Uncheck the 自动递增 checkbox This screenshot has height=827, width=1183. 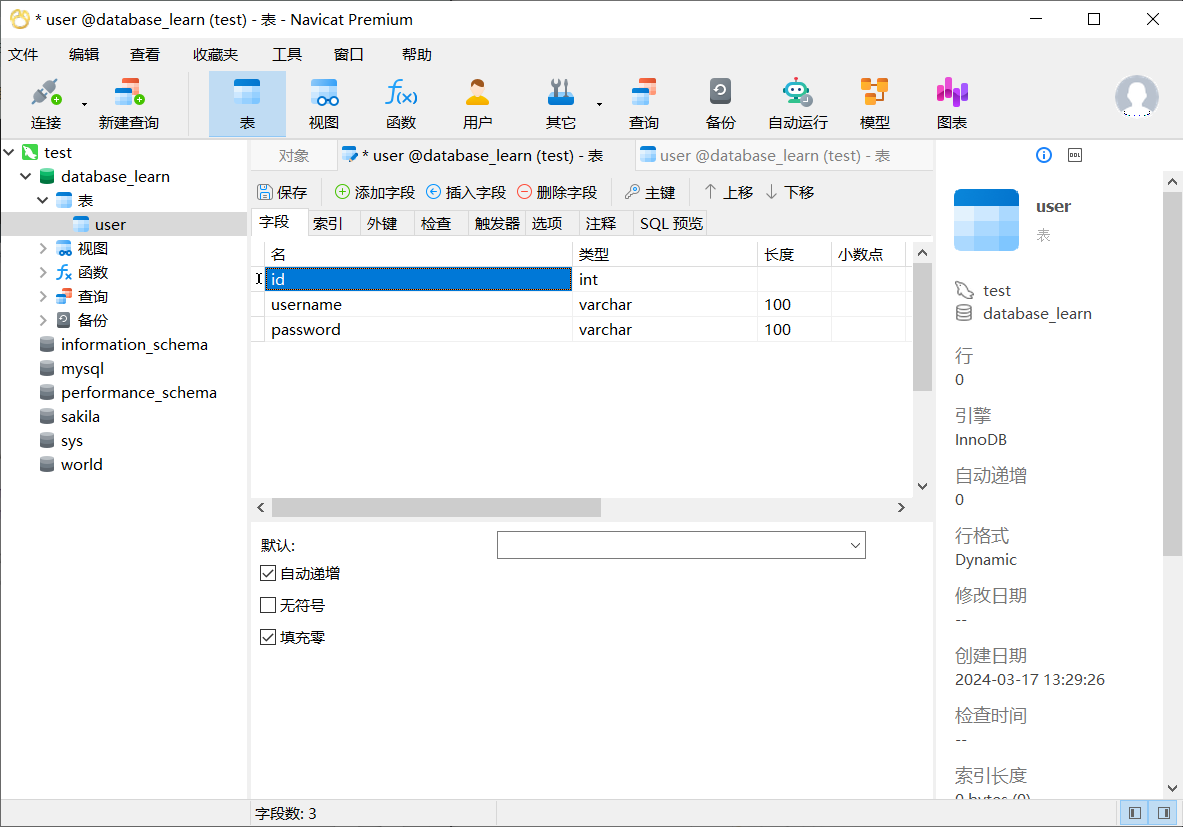click(x=268, y=574)
